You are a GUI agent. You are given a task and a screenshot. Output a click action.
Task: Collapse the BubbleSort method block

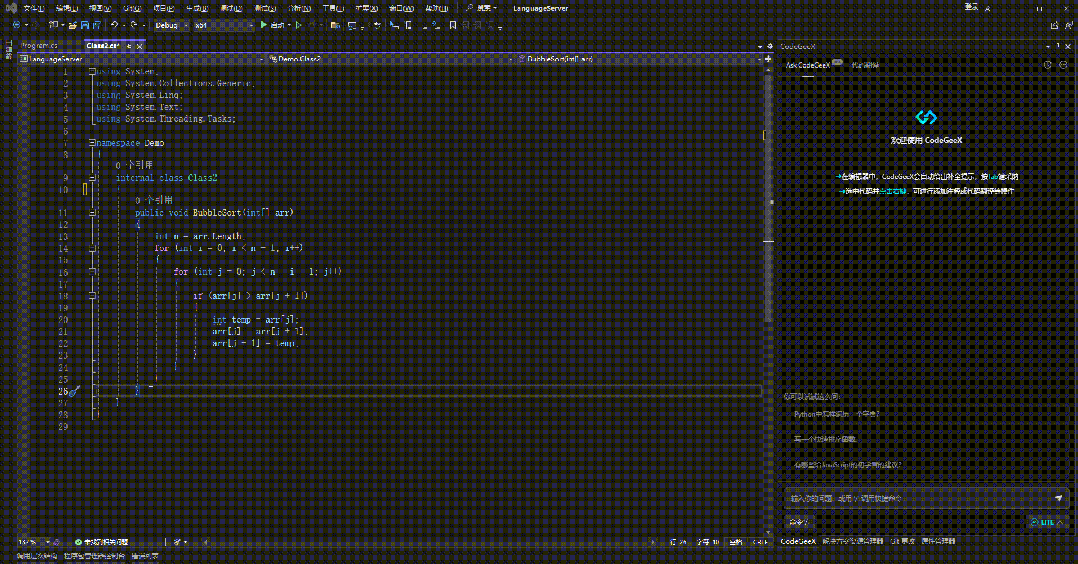pos(92,213)
